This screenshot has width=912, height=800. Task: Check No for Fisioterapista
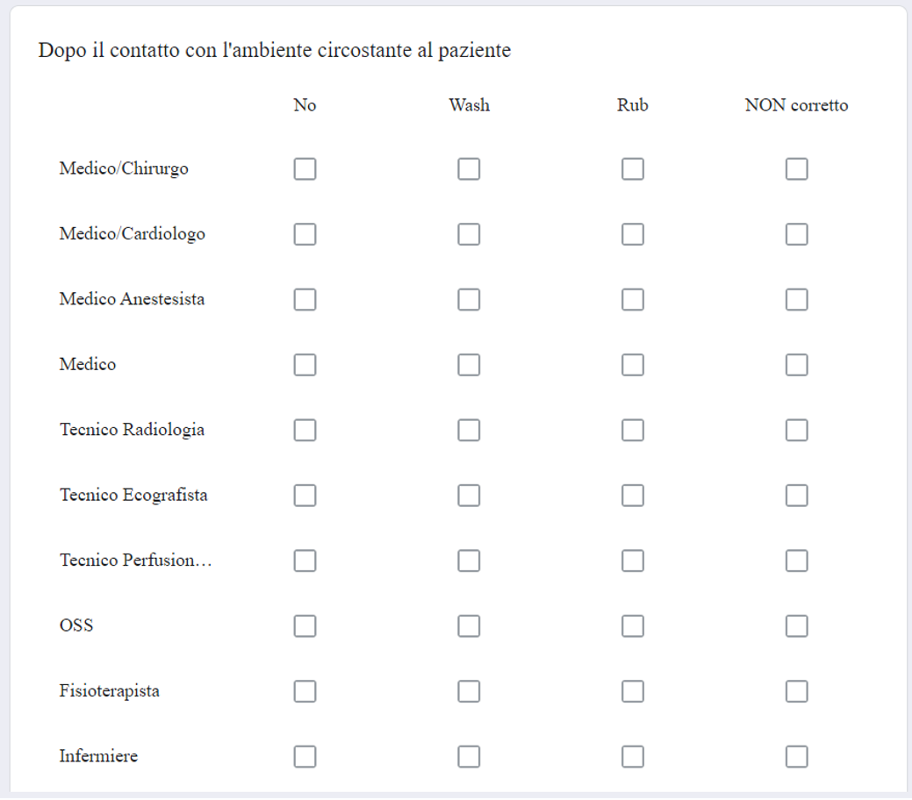305,692
